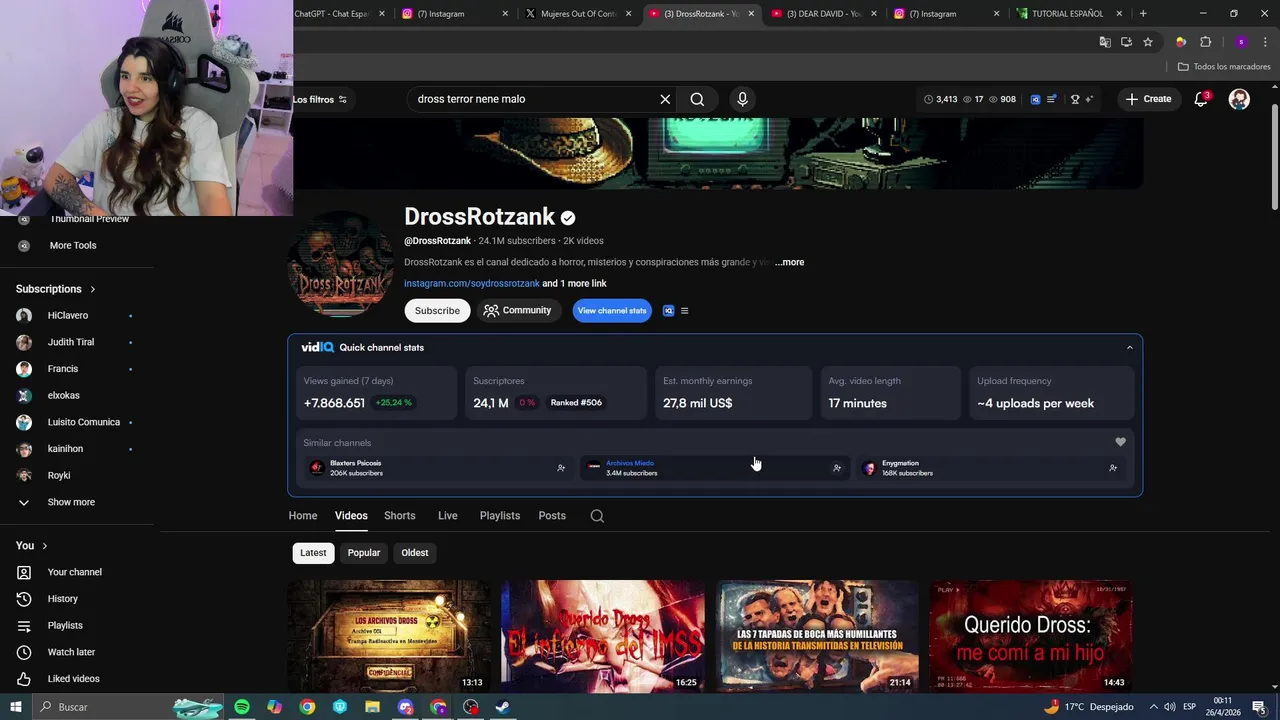Open the Chrome profile avatar
Screen dimensions: 1280x720
pyautogui.click(x=1241, y=42)
